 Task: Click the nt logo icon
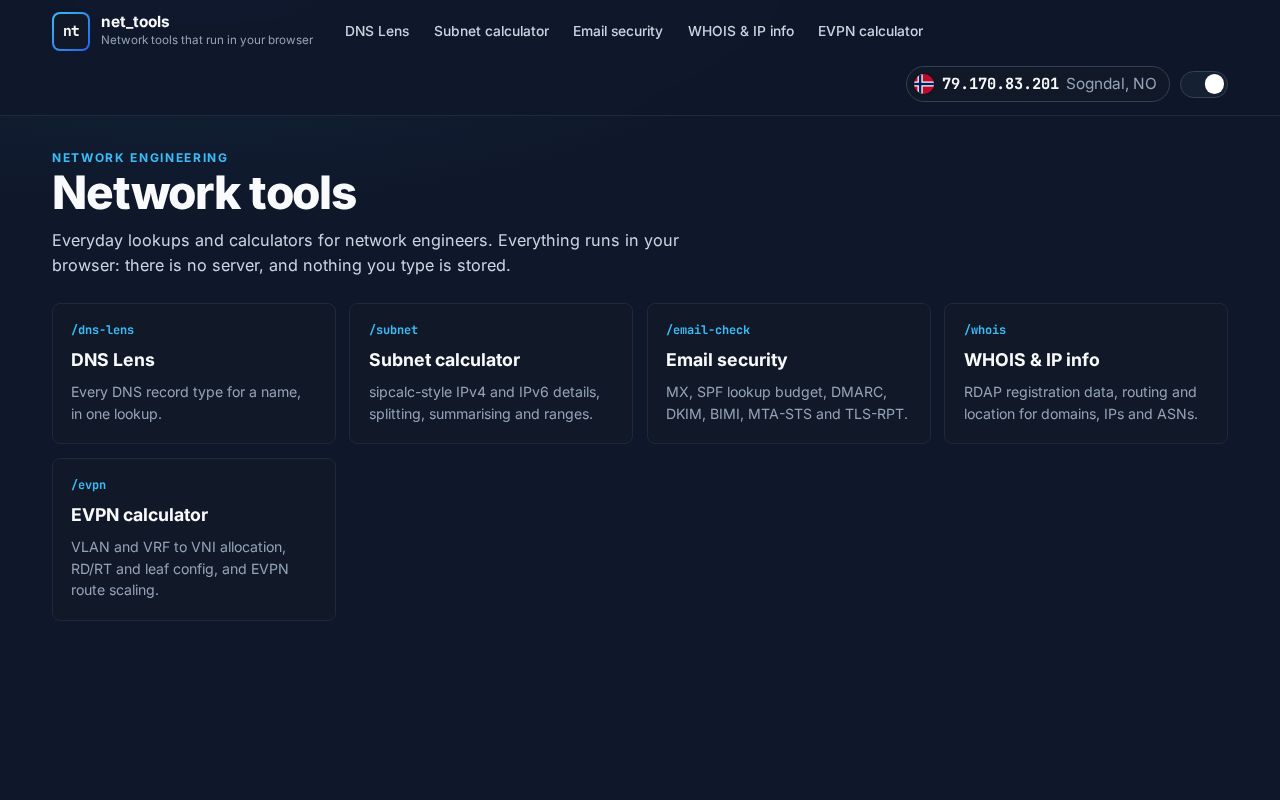(71, 31)
